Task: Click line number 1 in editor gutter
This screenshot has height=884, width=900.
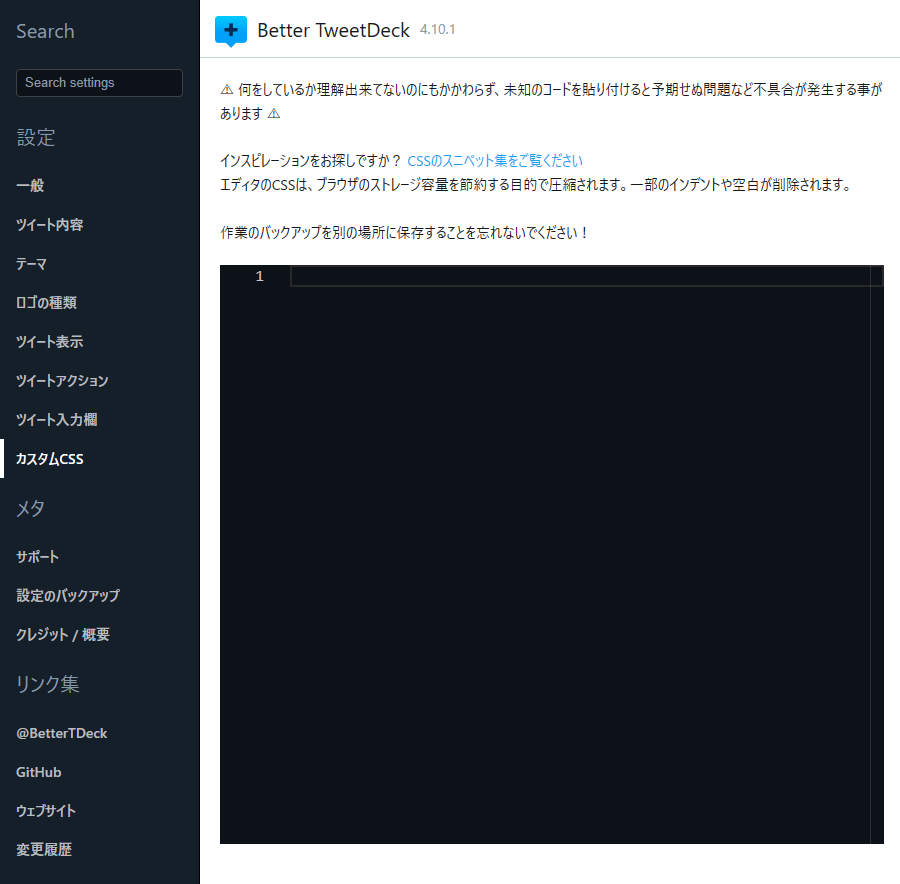Action: coord(259,276)
